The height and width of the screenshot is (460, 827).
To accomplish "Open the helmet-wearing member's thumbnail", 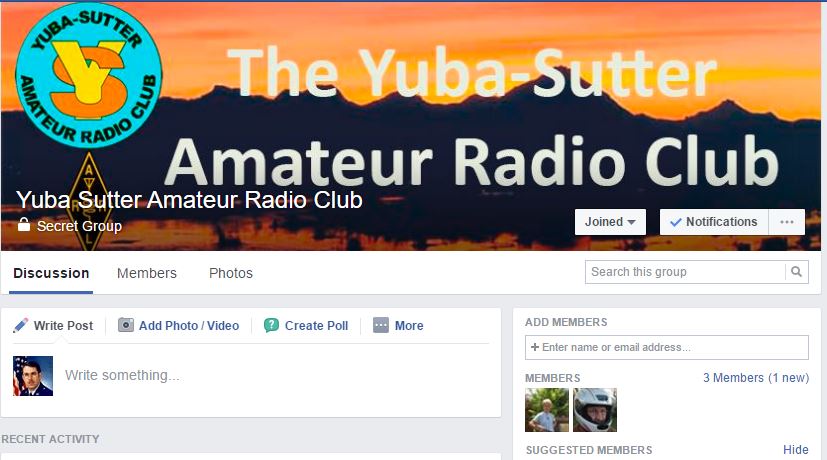I will [x=595, y=410].
